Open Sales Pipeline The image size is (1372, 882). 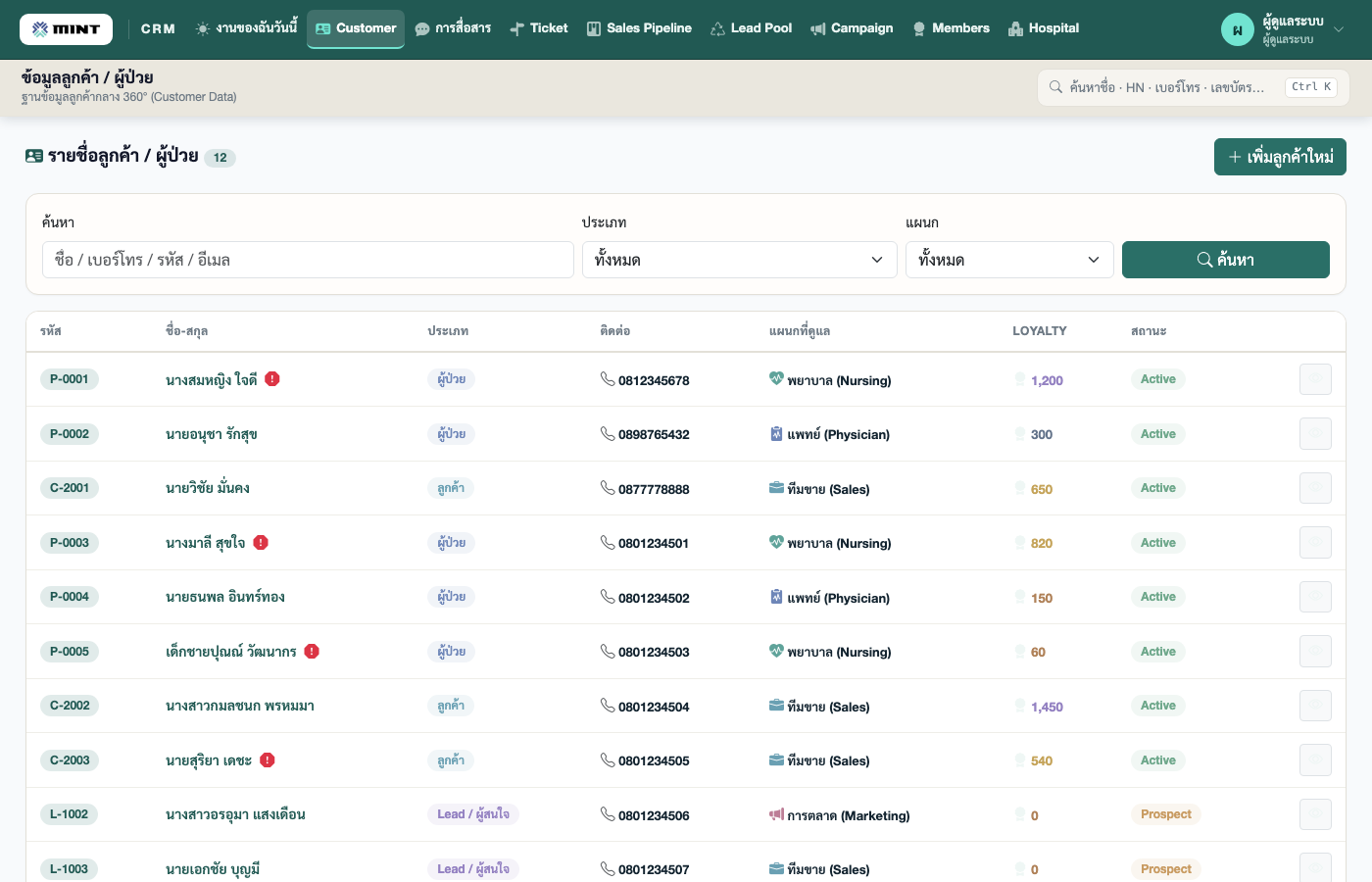pos(639,28)
